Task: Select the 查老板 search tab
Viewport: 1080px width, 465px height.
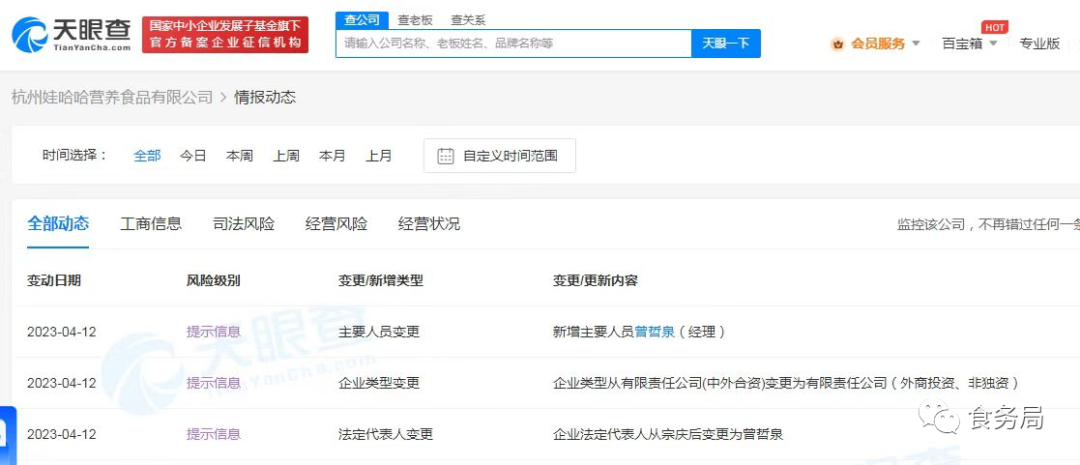Action: tap(415, 20)
